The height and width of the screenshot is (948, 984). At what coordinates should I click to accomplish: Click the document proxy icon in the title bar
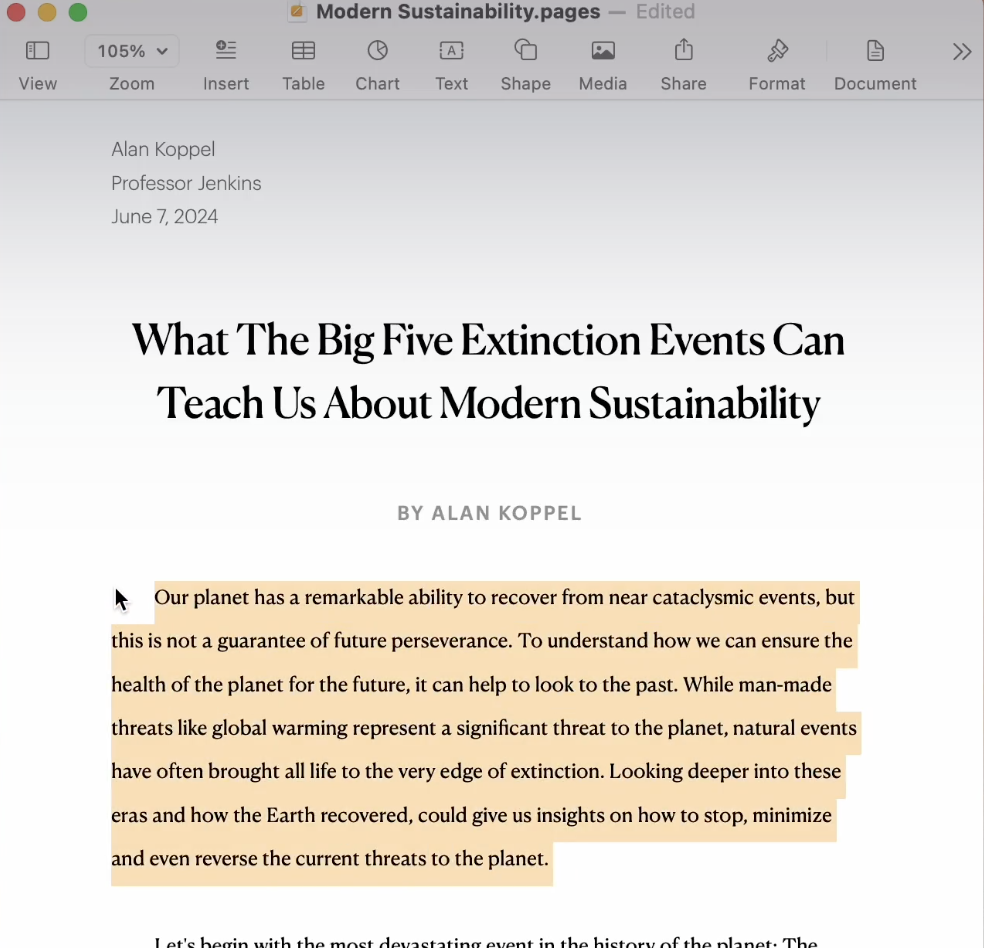coord(297,11)
